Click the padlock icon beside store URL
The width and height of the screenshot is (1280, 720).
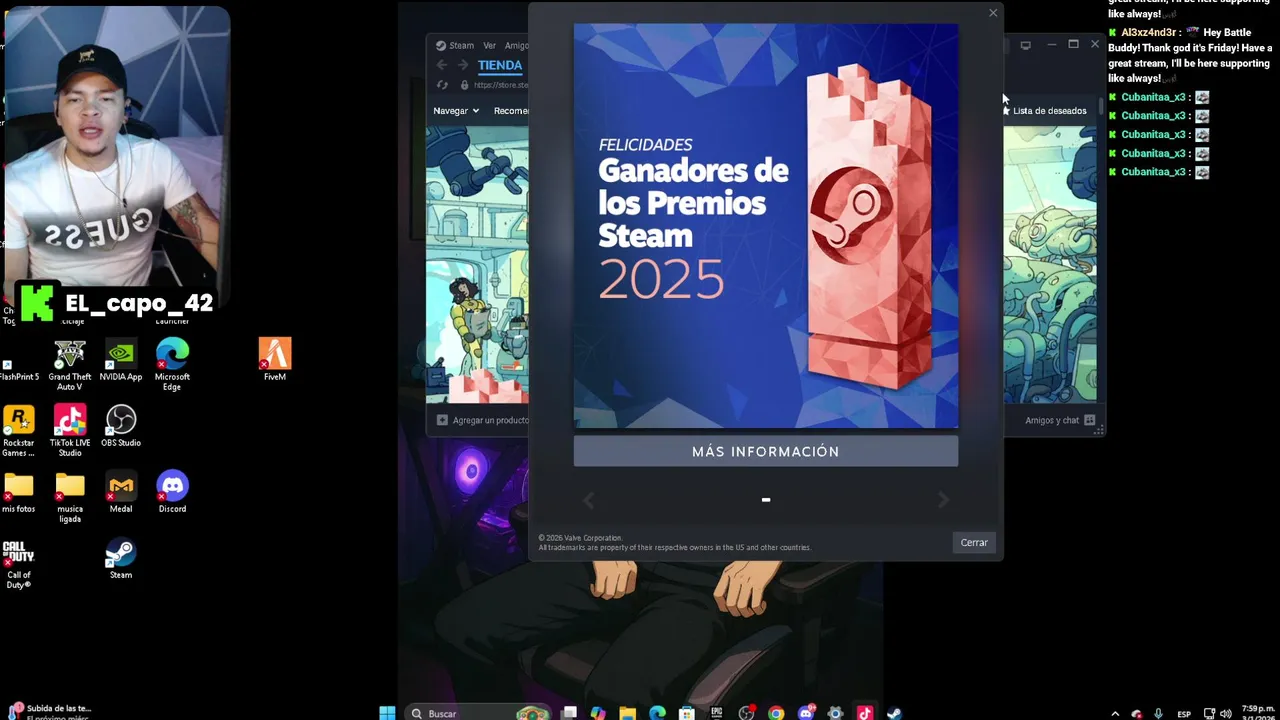tap(465, 85)
